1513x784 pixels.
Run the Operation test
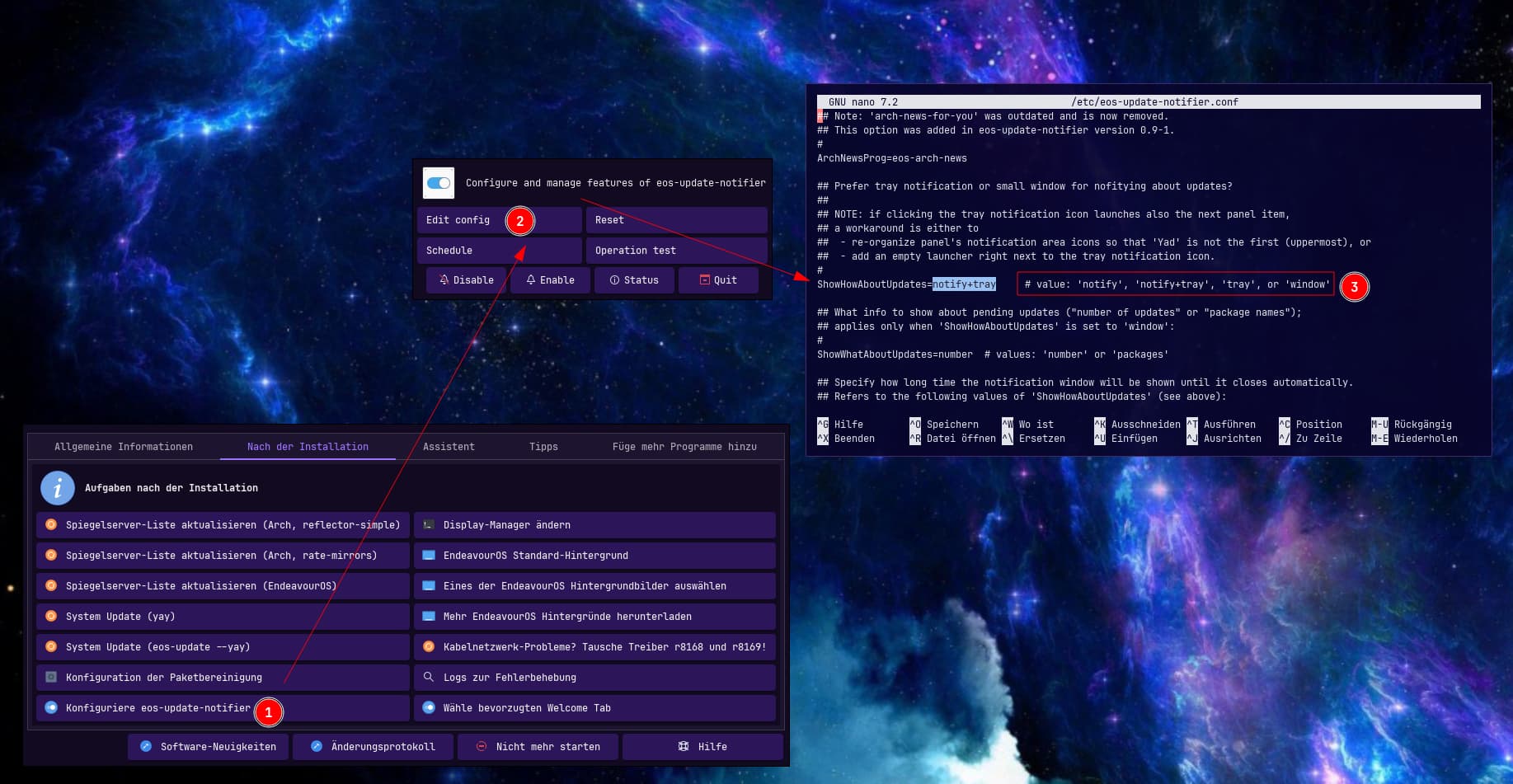click(x=677, y=251)
